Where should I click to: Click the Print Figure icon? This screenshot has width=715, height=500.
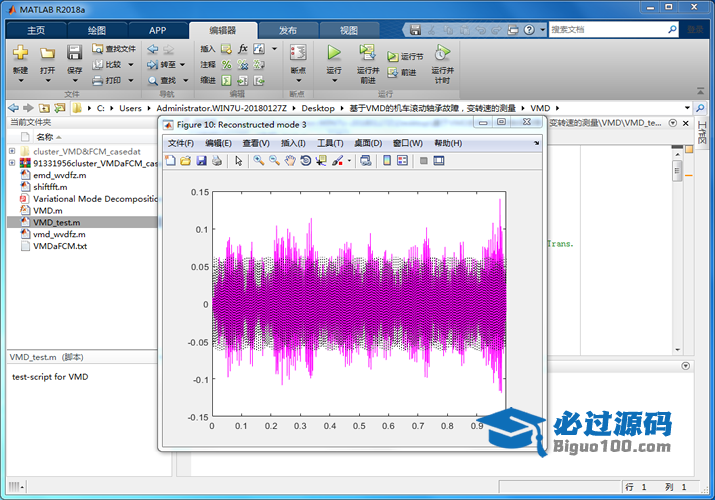point(216,161)
